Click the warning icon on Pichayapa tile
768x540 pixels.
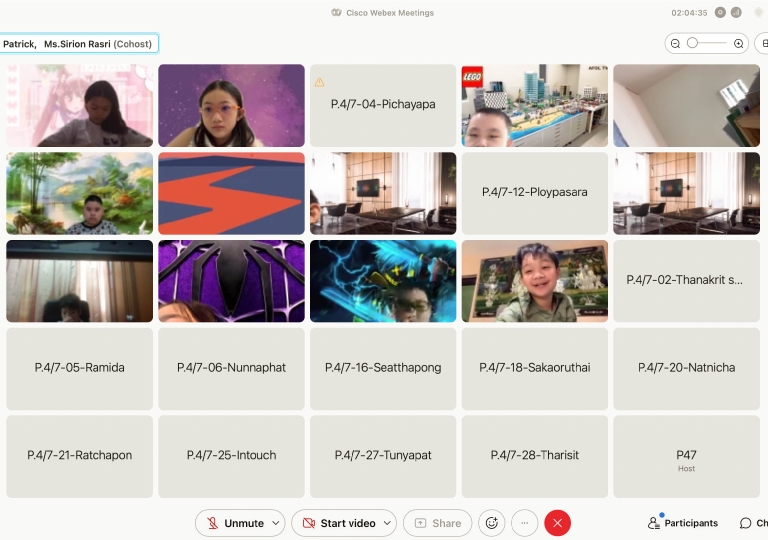coord(319,82)
